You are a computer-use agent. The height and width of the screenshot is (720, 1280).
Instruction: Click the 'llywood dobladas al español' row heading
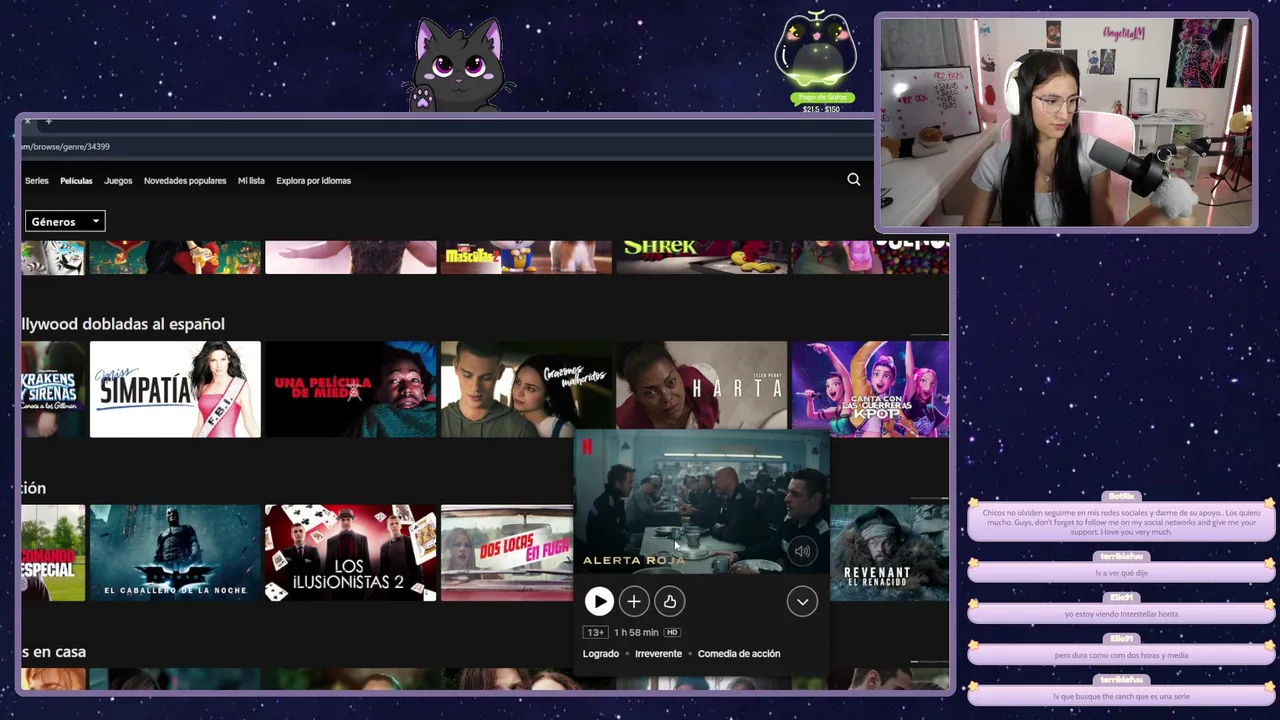coord(123,324)
